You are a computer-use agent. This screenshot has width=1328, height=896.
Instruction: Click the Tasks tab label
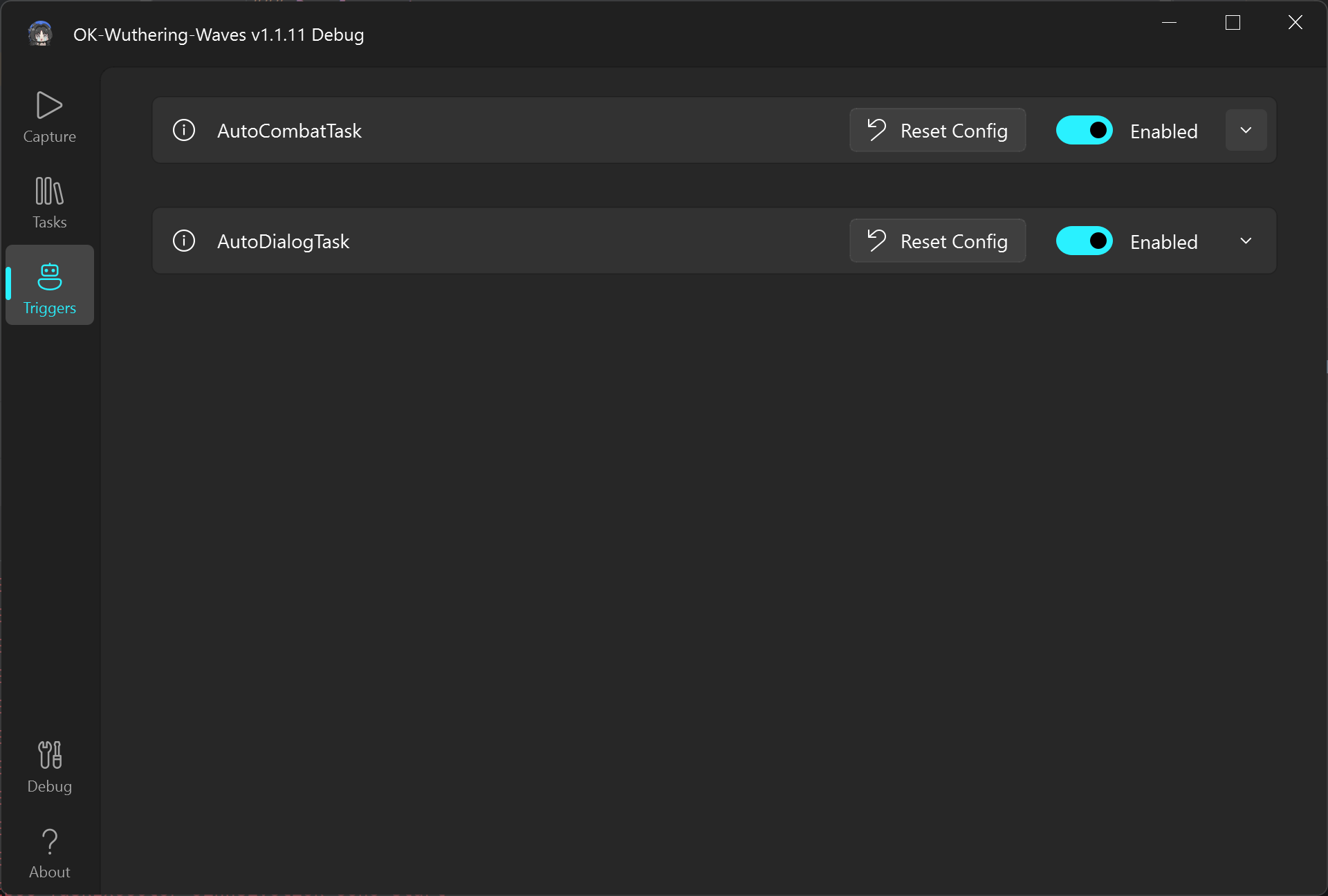(49, 222)
